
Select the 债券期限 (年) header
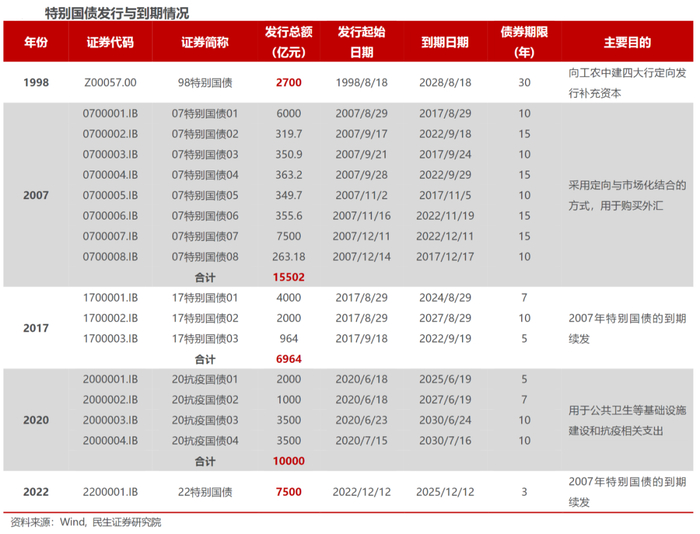[524, 42]
